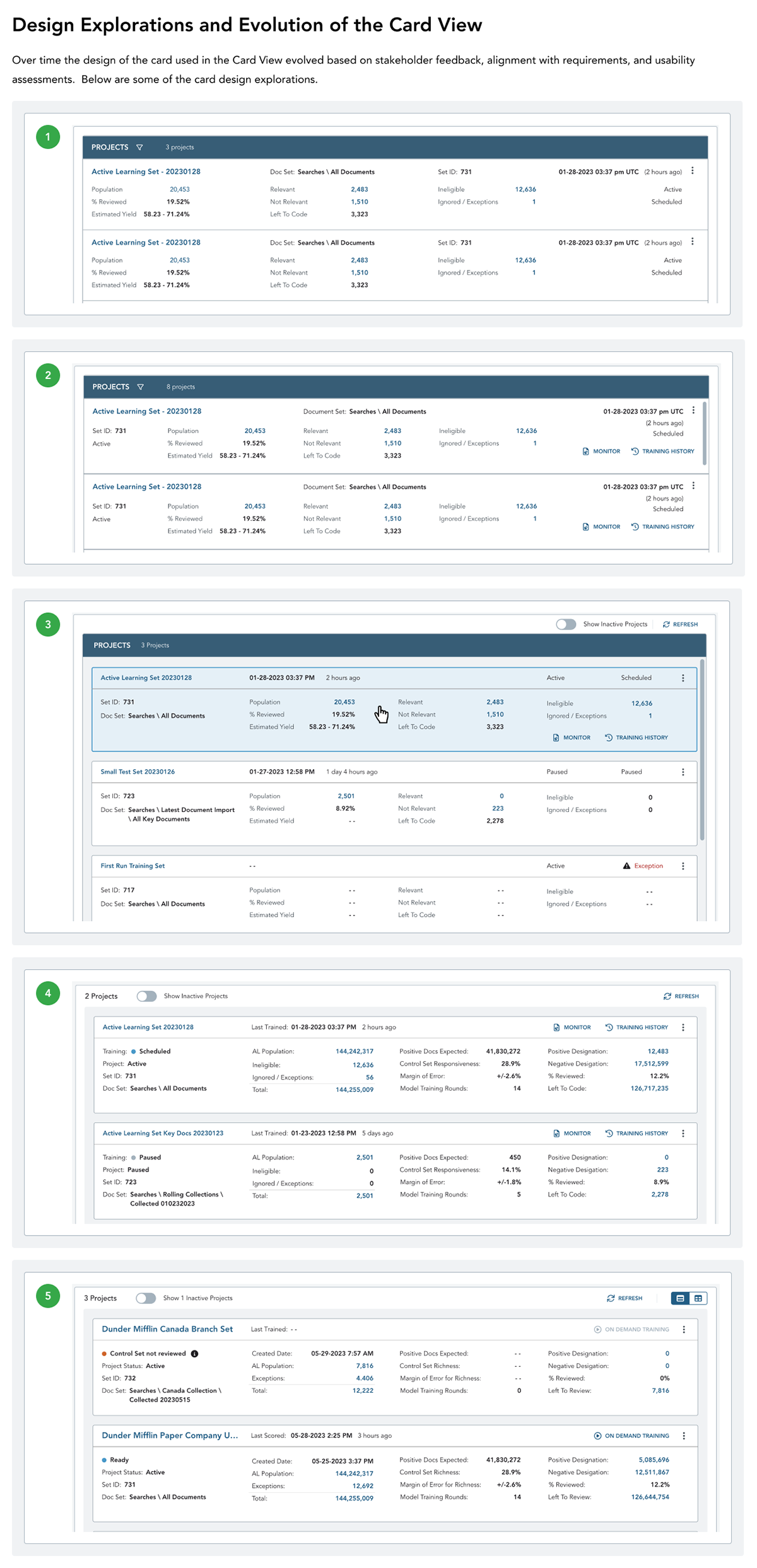757x1568 pixels.
Task: Toggle Show 1 Inactive Projects switch
Action: (146, 1298)
